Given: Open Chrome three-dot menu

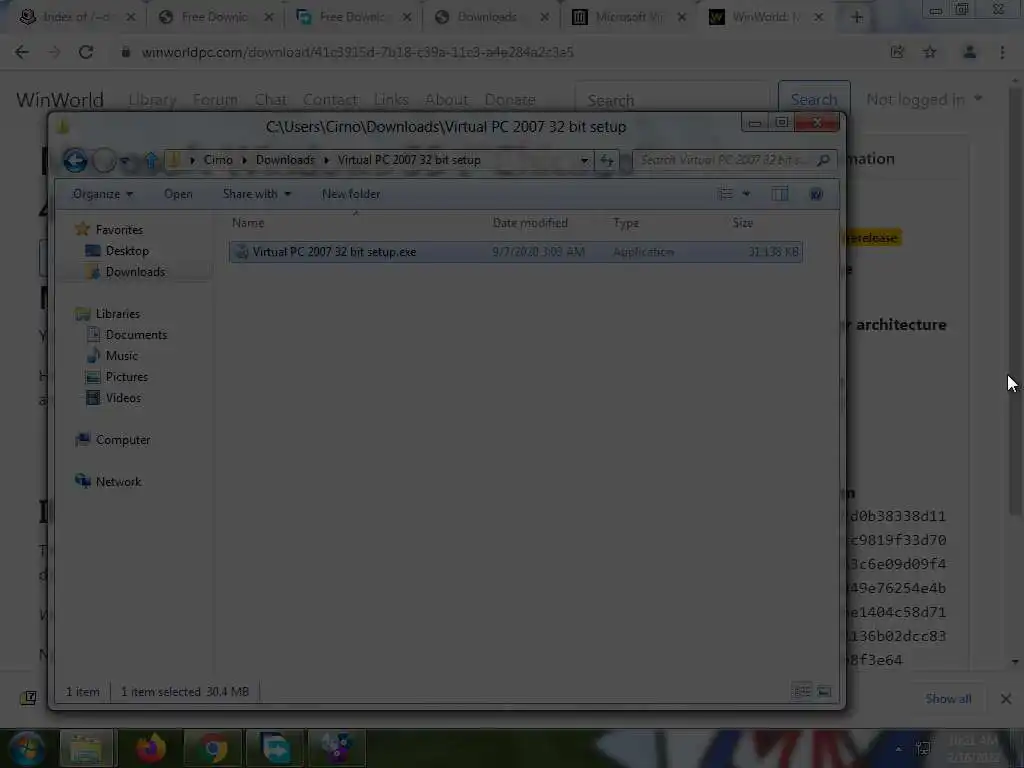Looking at the screenshot, I should point(1002,52).
